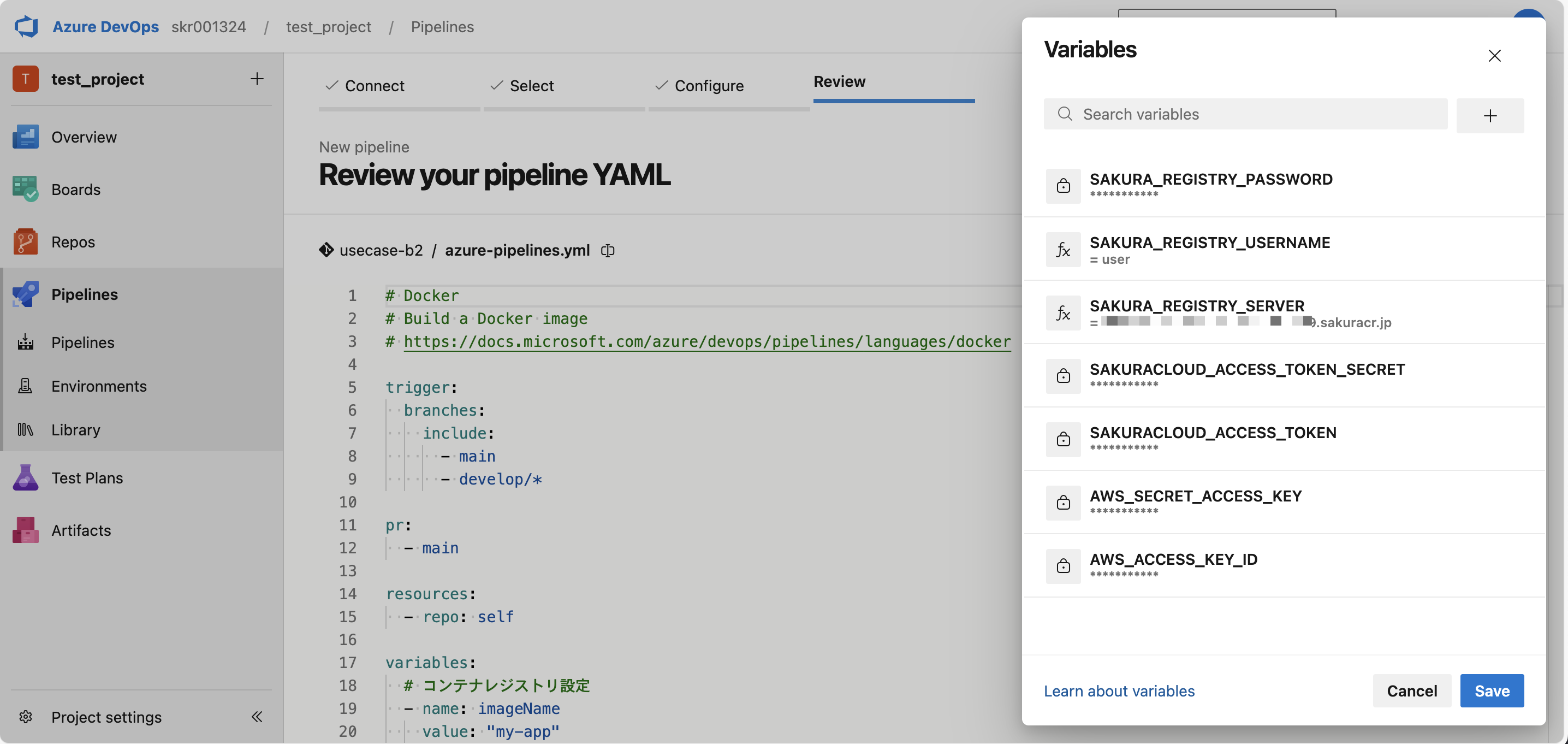Open the Learn about variables link
The height and width of the screenshot is (744, 1568).
click(1119, 690)
